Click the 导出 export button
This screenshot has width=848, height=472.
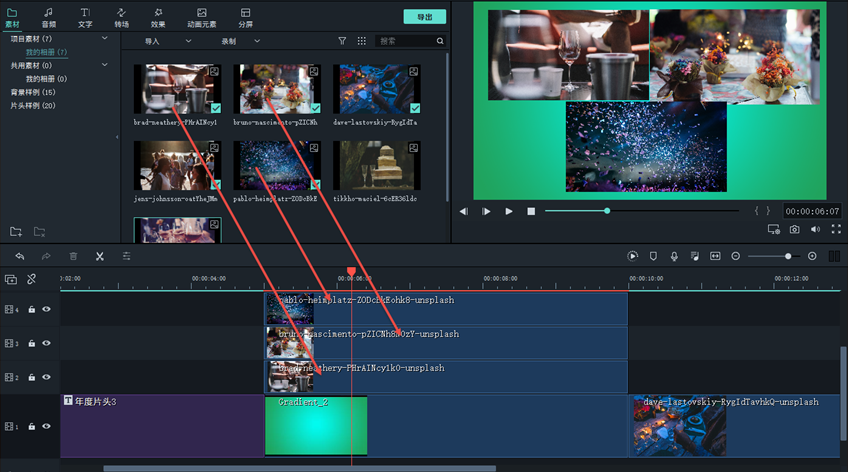[424, 17]
